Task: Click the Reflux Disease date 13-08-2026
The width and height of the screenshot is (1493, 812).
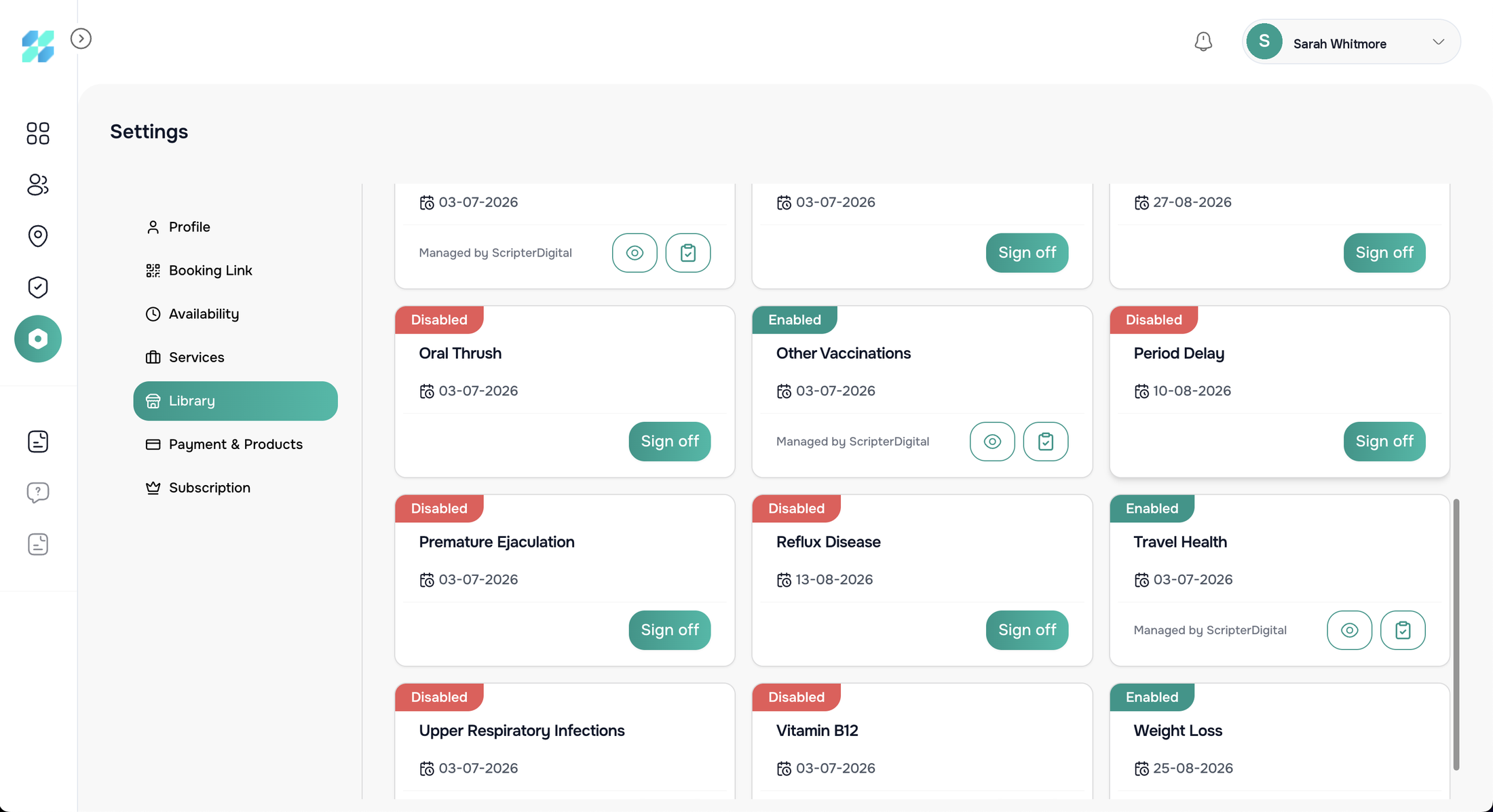Action: pyautogui.click(x=834, y=580)
